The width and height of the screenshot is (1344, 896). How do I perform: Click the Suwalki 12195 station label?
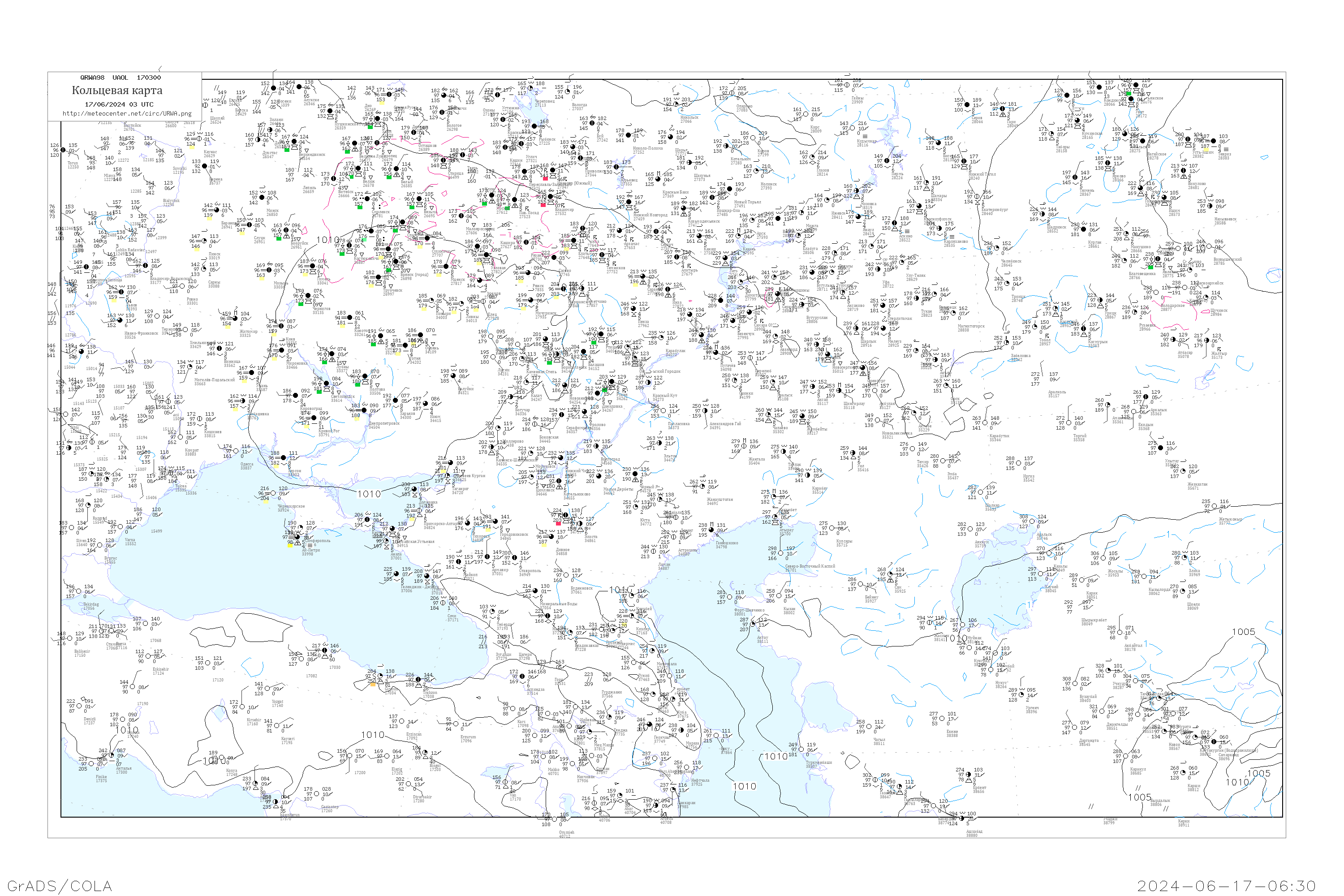point(179,170)
